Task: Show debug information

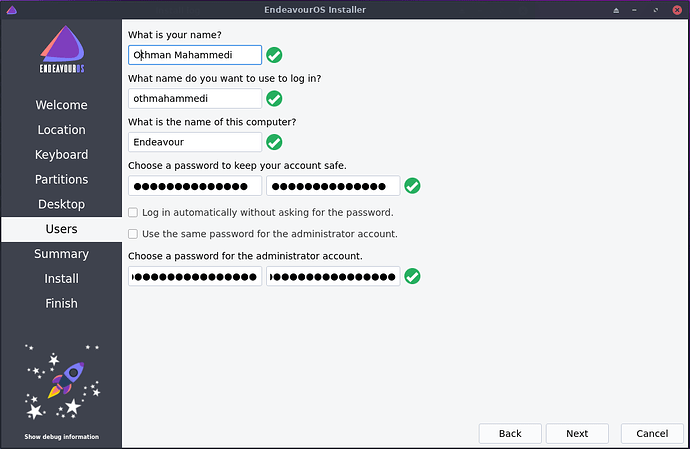Action: point(61,437)
